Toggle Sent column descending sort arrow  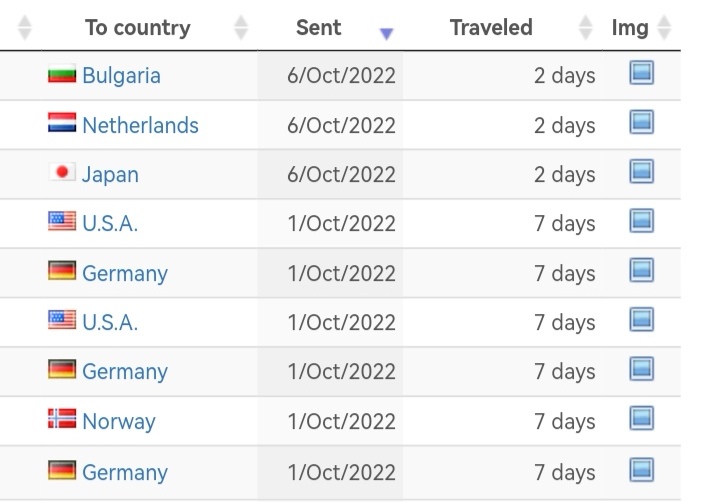pyautogui.click(x=386, y=34)
